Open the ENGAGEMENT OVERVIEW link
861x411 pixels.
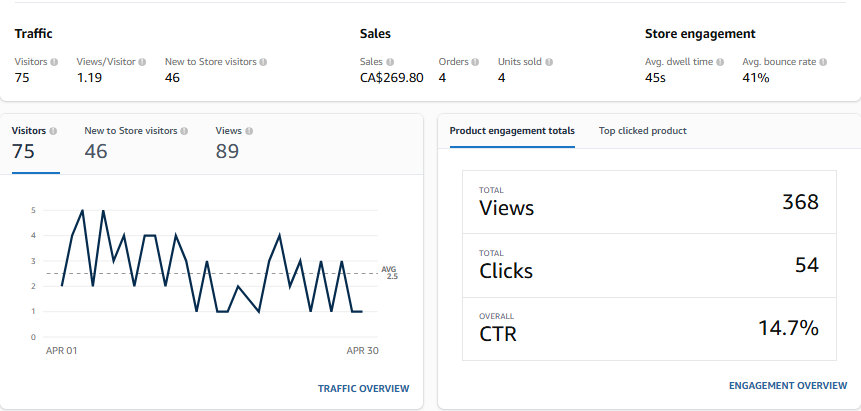788,386
